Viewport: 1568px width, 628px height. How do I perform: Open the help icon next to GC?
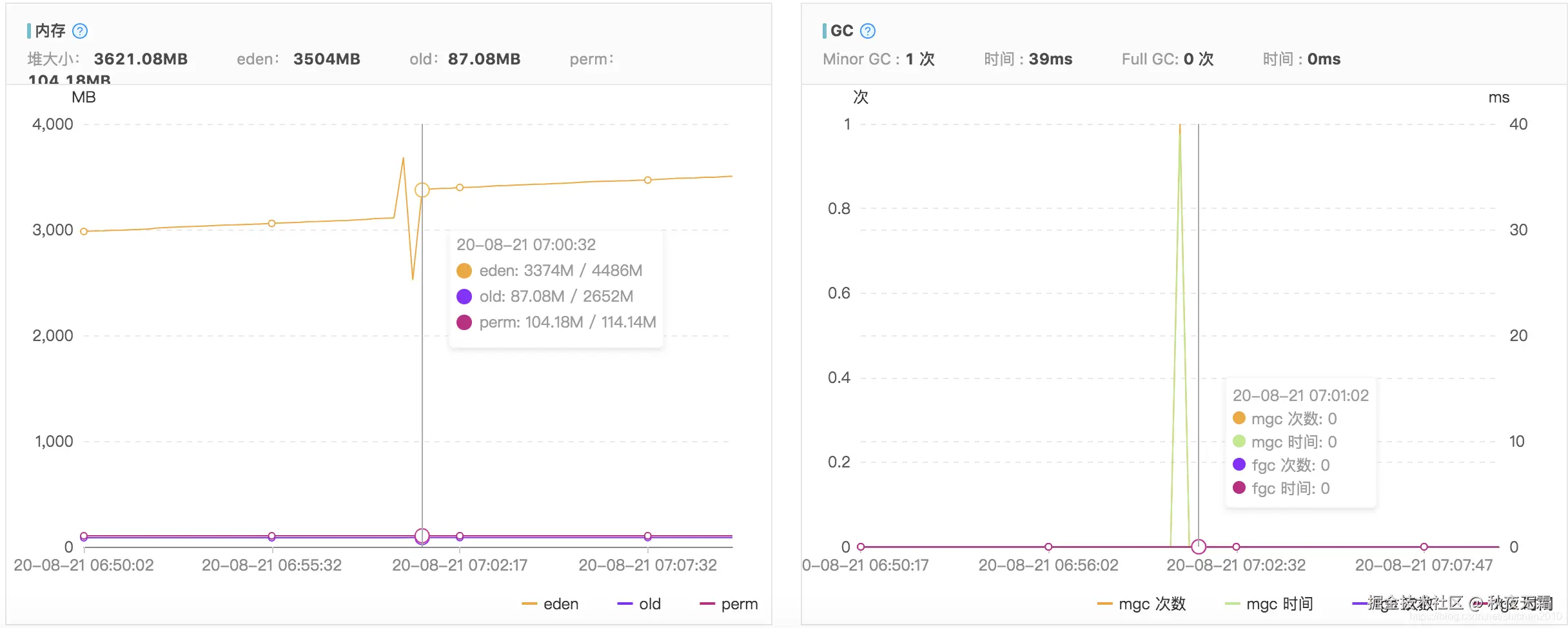pos(868,31)
